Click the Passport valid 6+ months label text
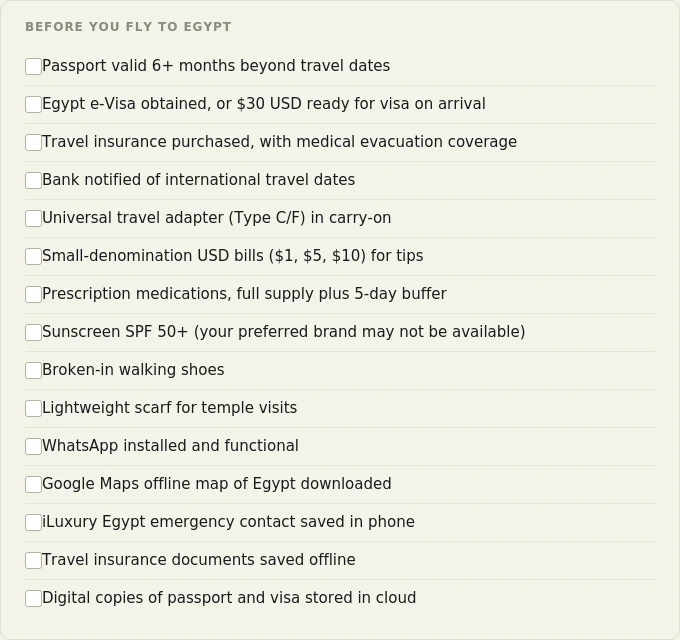 click(216, 66)
